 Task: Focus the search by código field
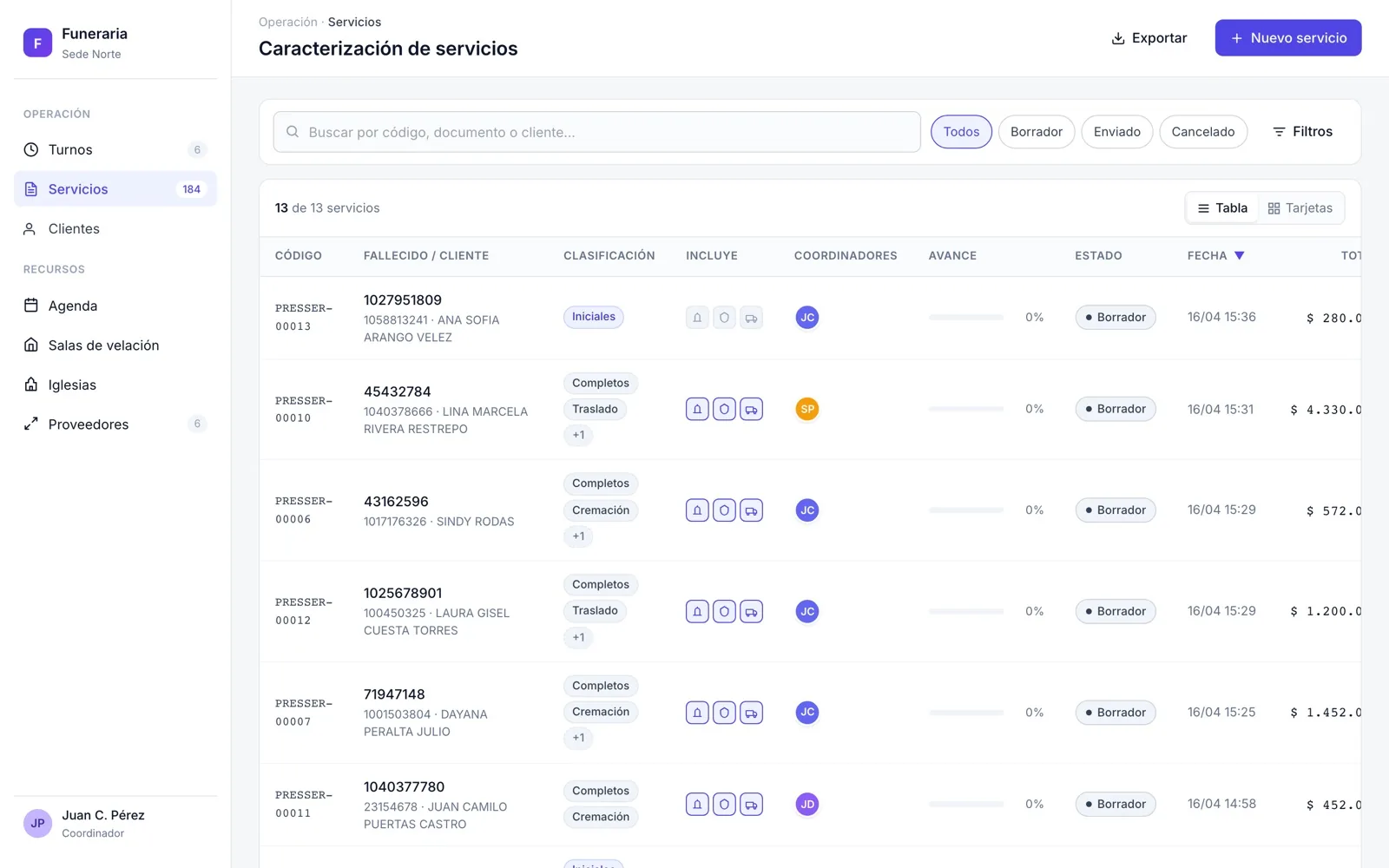pos(597,132)
